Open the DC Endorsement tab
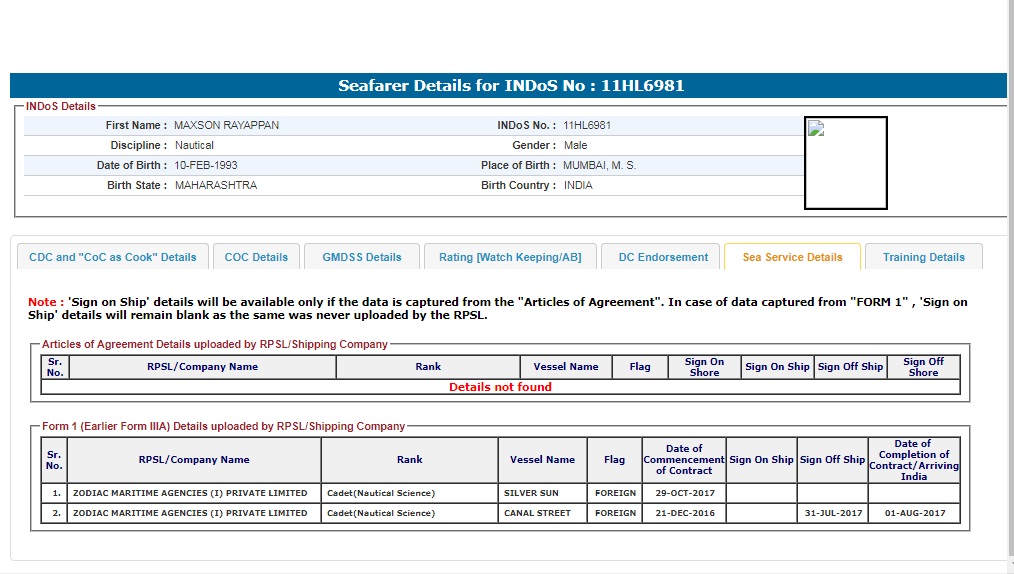This screenshot has width=1014, height=574. tap(663, 257)
